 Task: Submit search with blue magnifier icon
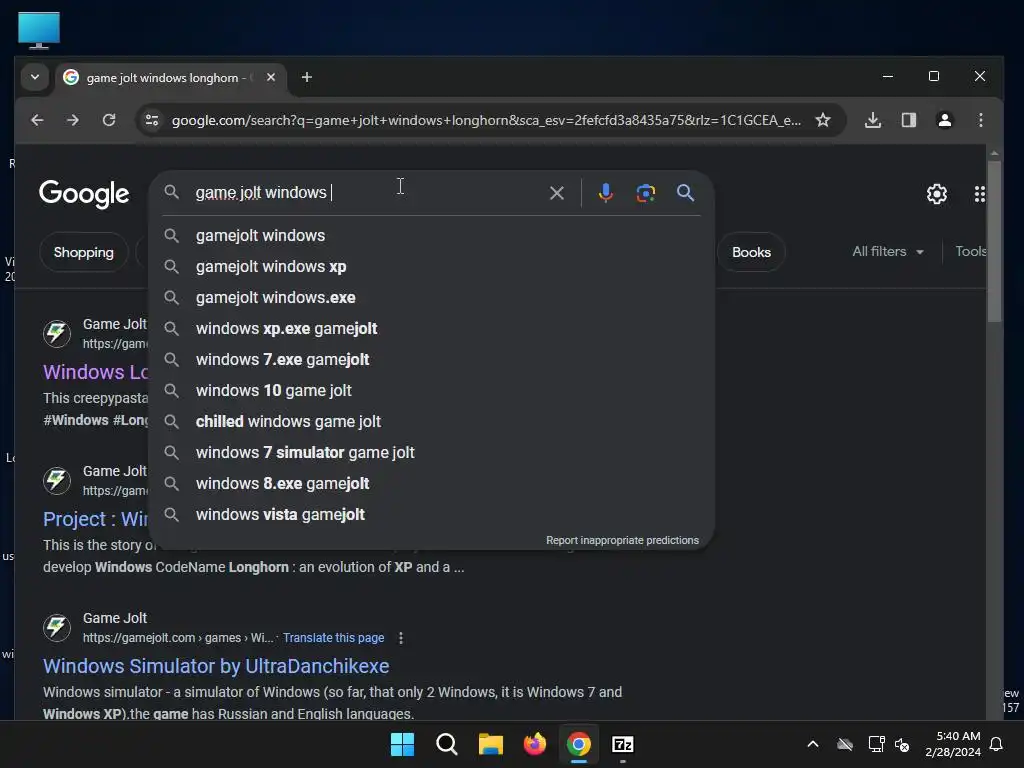685,193
